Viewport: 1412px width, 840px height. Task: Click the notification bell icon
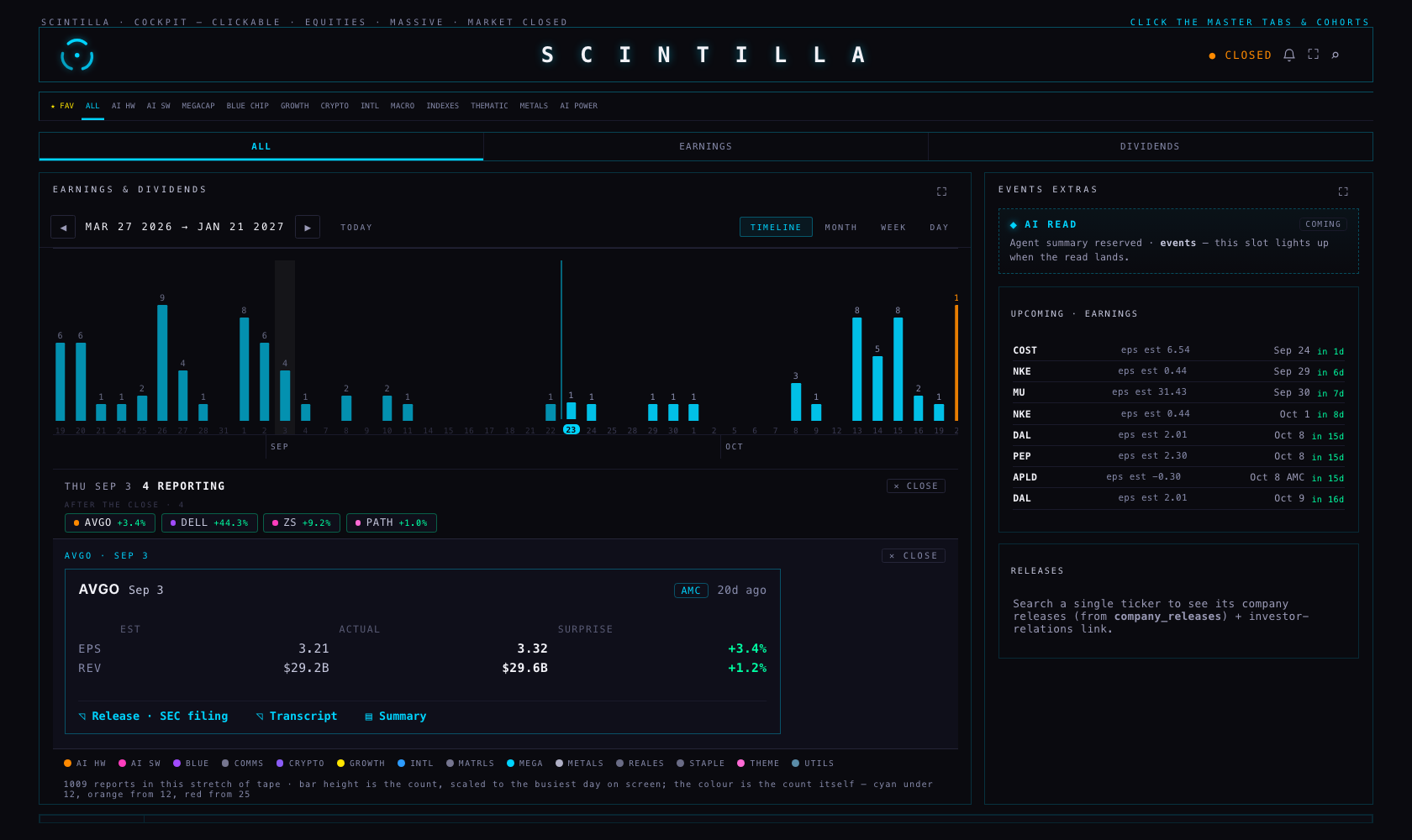click(x=1289, y=55)
